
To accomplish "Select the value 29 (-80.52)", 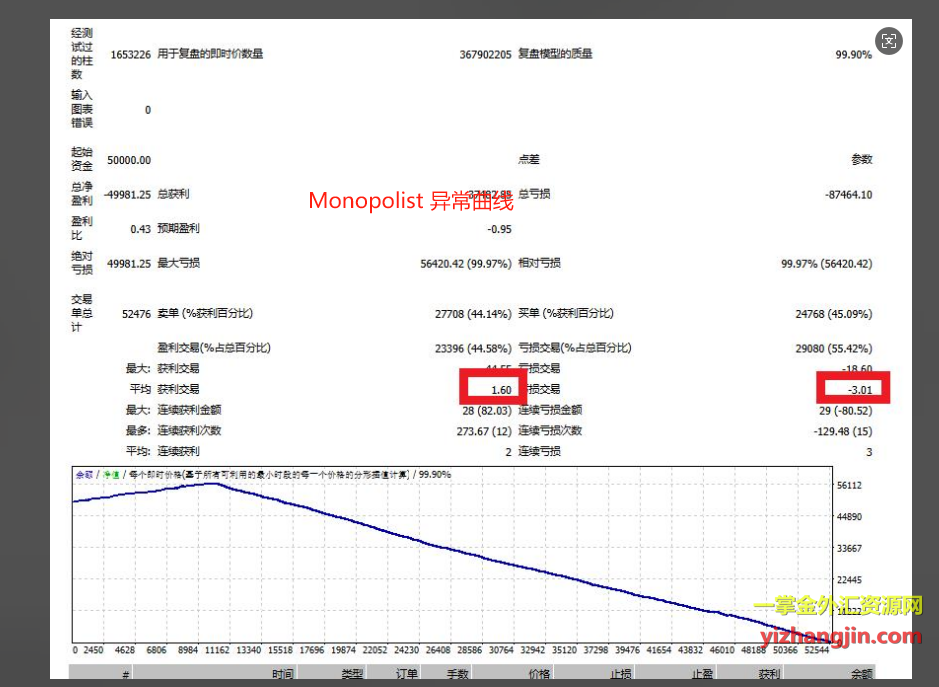I will click(846, 411).
